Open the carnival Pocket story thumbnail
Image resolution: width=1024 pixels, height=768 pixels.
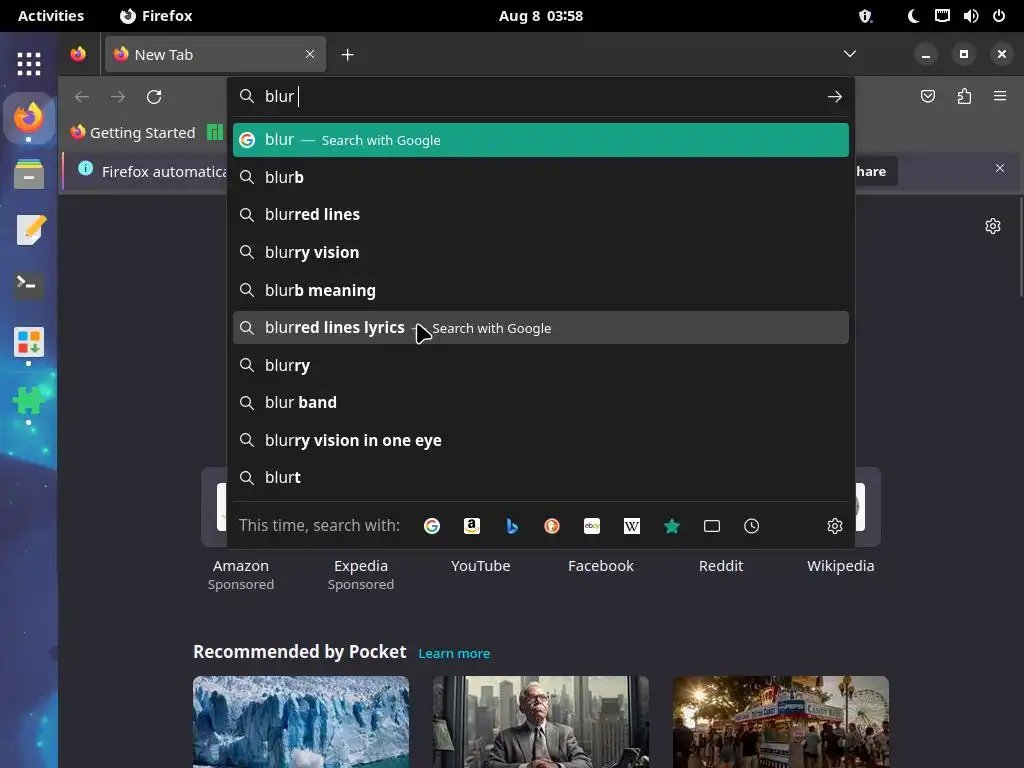coord(781,722)
